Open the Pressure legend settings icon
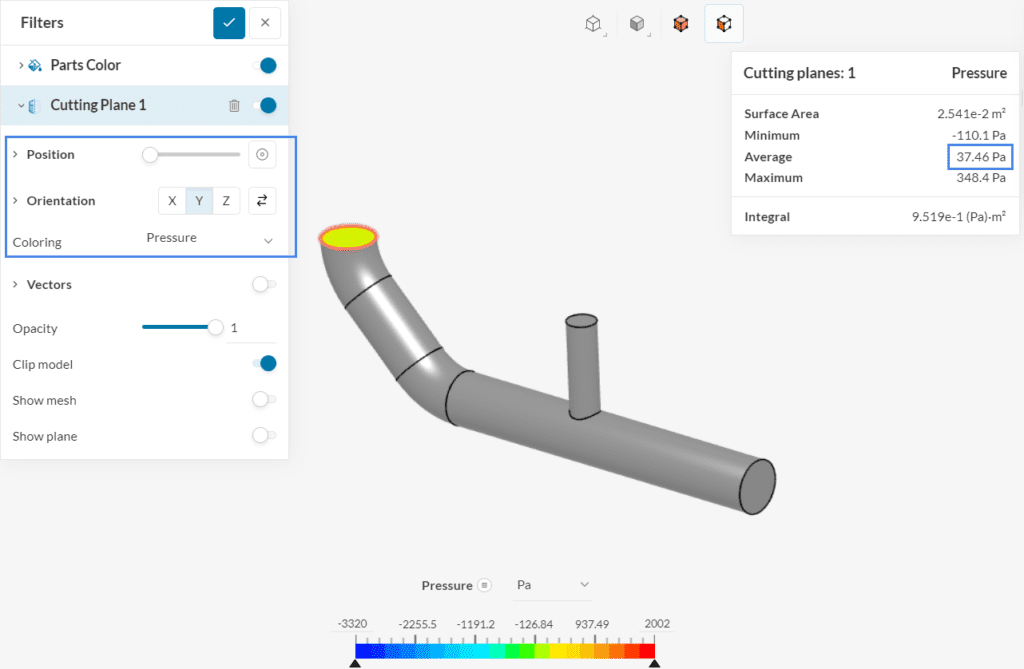Image resolution: width=1024 pixels, height=669 pixels. (x=487, y=585)
